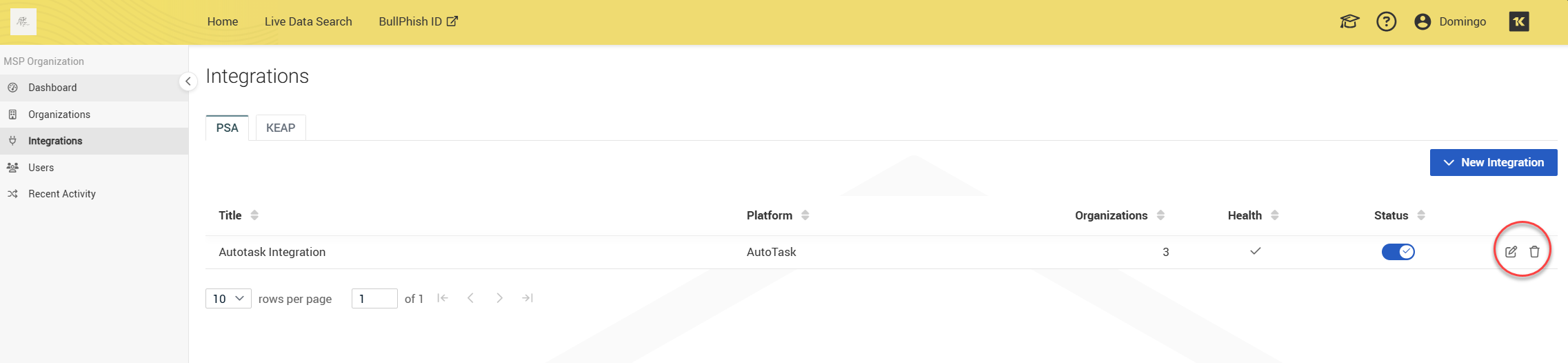Viewport: 1568px width, 363px height.
Task: Collapse the left sidebar panel
Action: (x=188, y=81)
